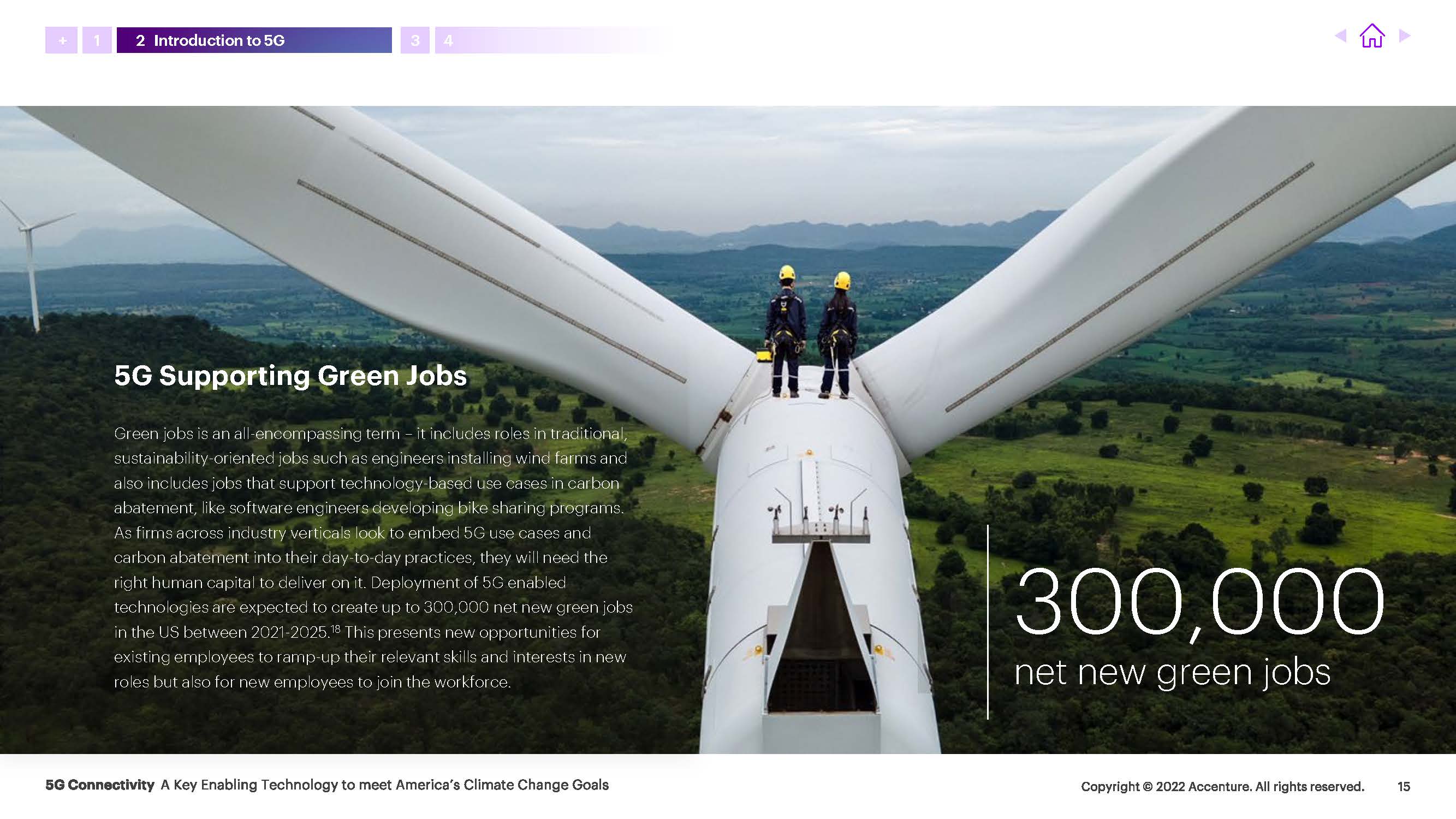The image size is (1456, 819).
Task: Click the home icon
Action: pos(1372,35)
